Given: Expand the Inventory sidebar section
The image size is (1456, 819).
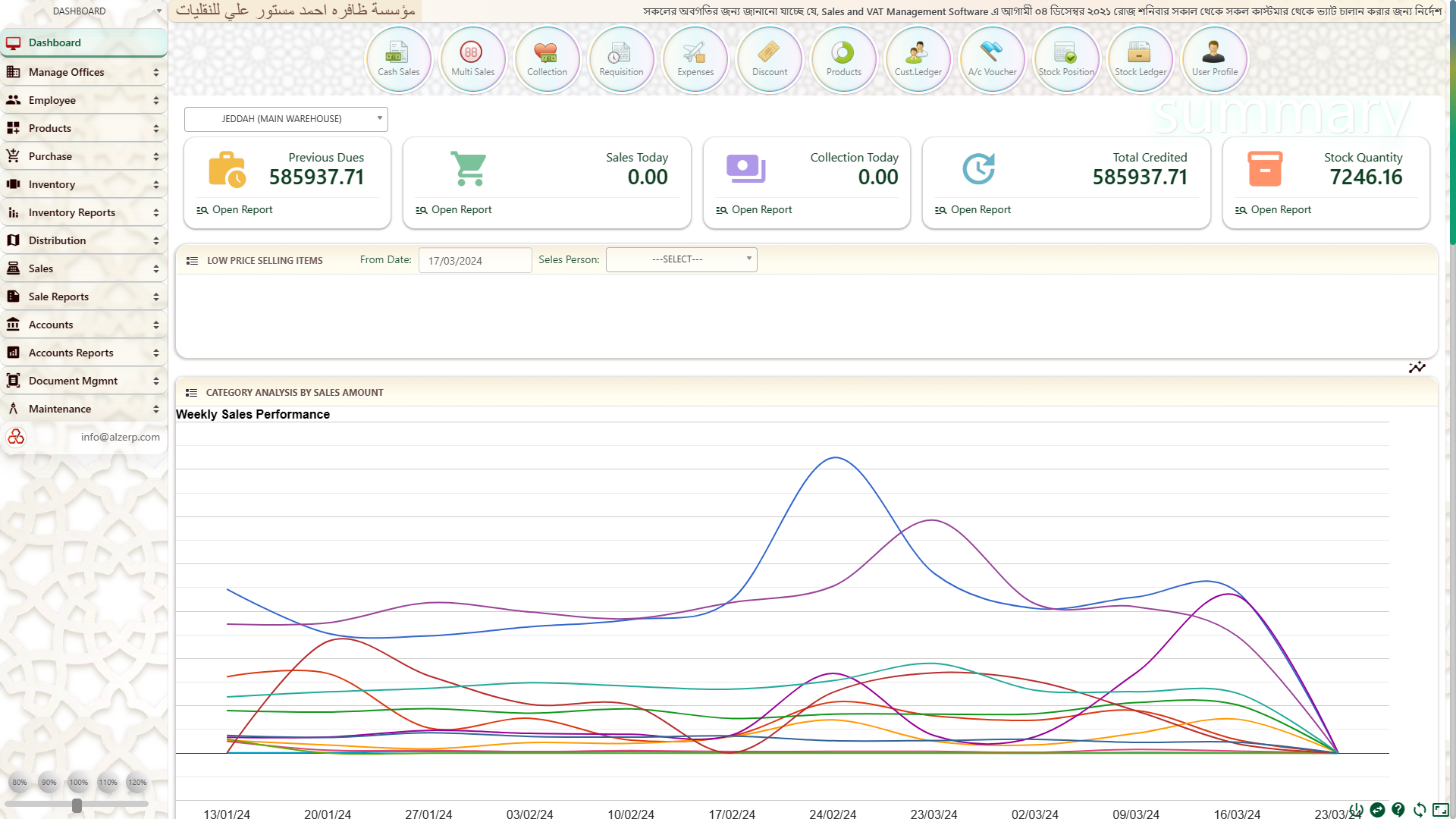Looking at the screenshot, I should point(83,184).
